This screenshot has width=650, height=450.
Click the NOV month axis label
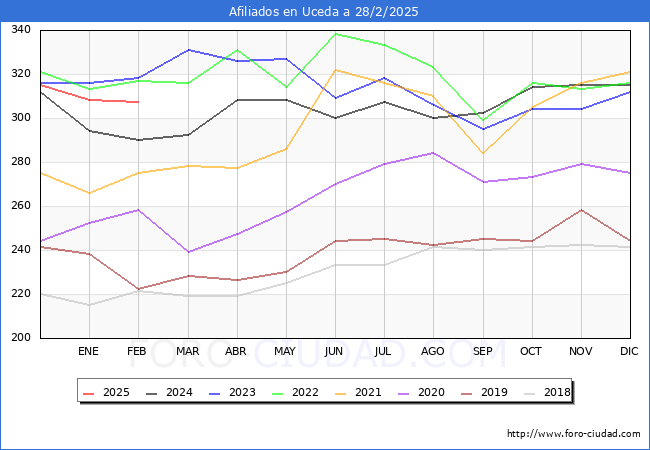(x=580, y=351)
